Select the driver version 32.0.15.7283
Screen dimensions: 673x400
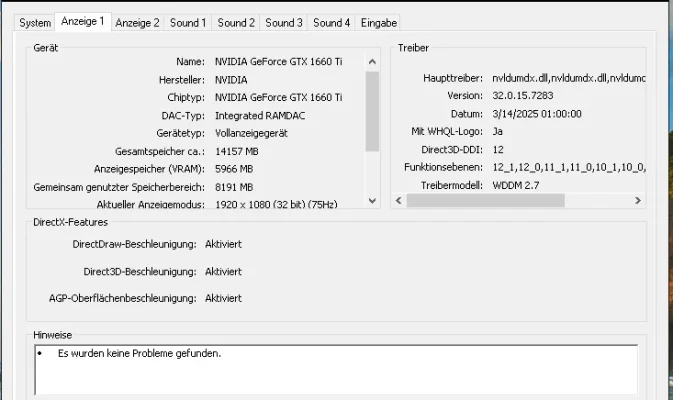[522, 95]
